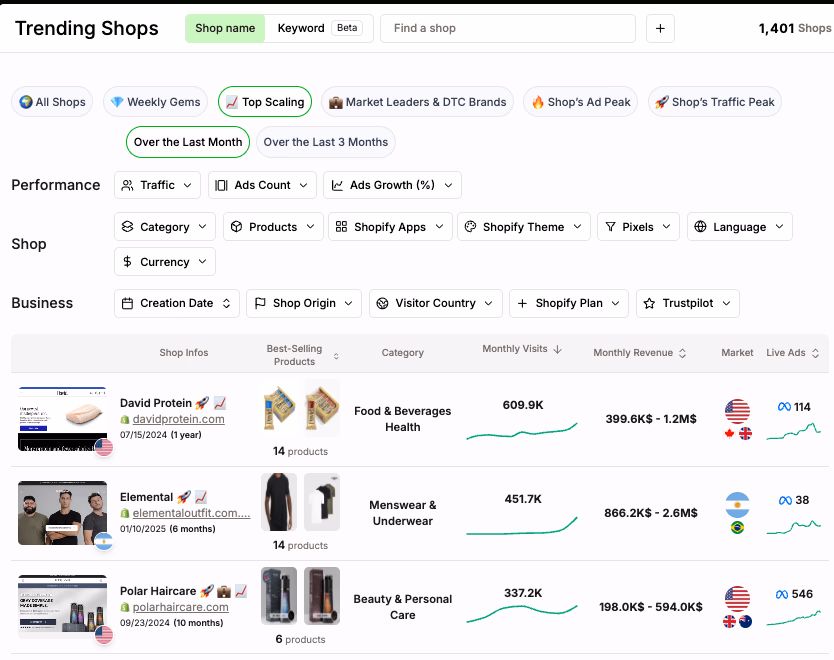Click Polar Haircare second product image
Screen dimensions: 834x660
click(322, 596)
